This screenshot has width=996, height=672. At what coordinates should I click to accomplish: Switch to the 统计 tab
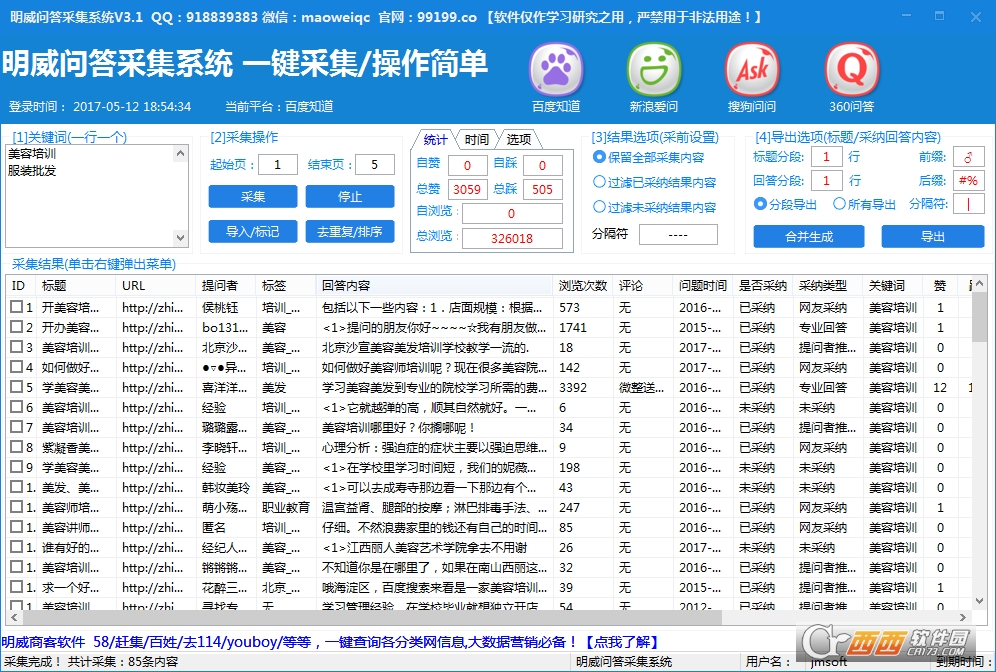point(435,139)
